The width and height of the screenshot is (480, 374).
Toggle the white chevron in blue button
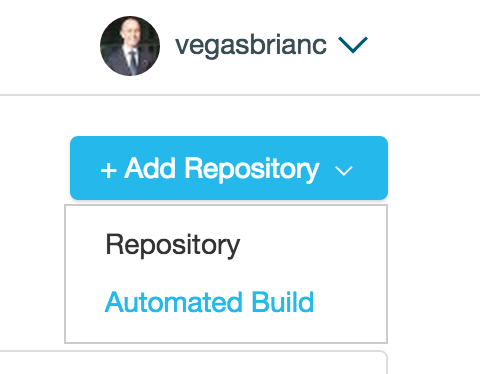(x=344, y=171)
